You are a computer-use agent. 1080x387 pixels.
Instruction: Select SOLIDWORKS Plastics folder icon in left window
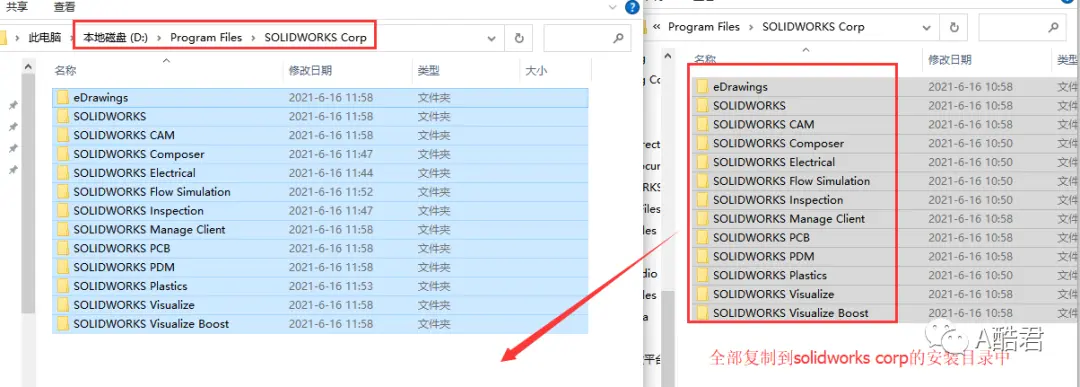63,286
